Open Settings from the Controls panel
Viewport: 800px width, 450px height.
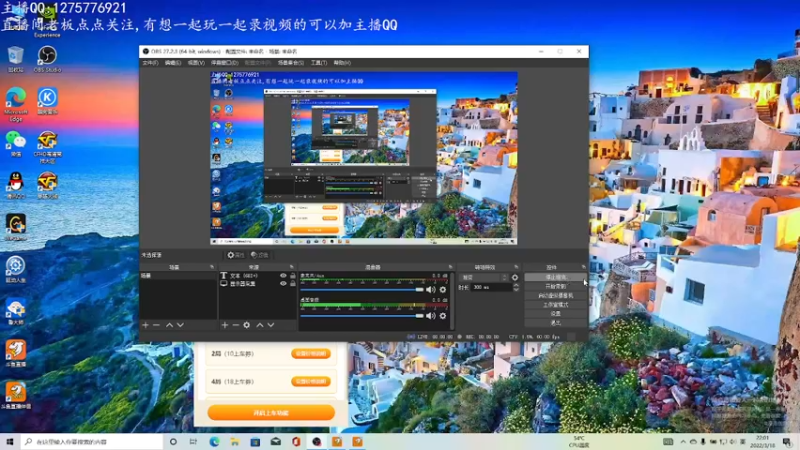[555, 314]
